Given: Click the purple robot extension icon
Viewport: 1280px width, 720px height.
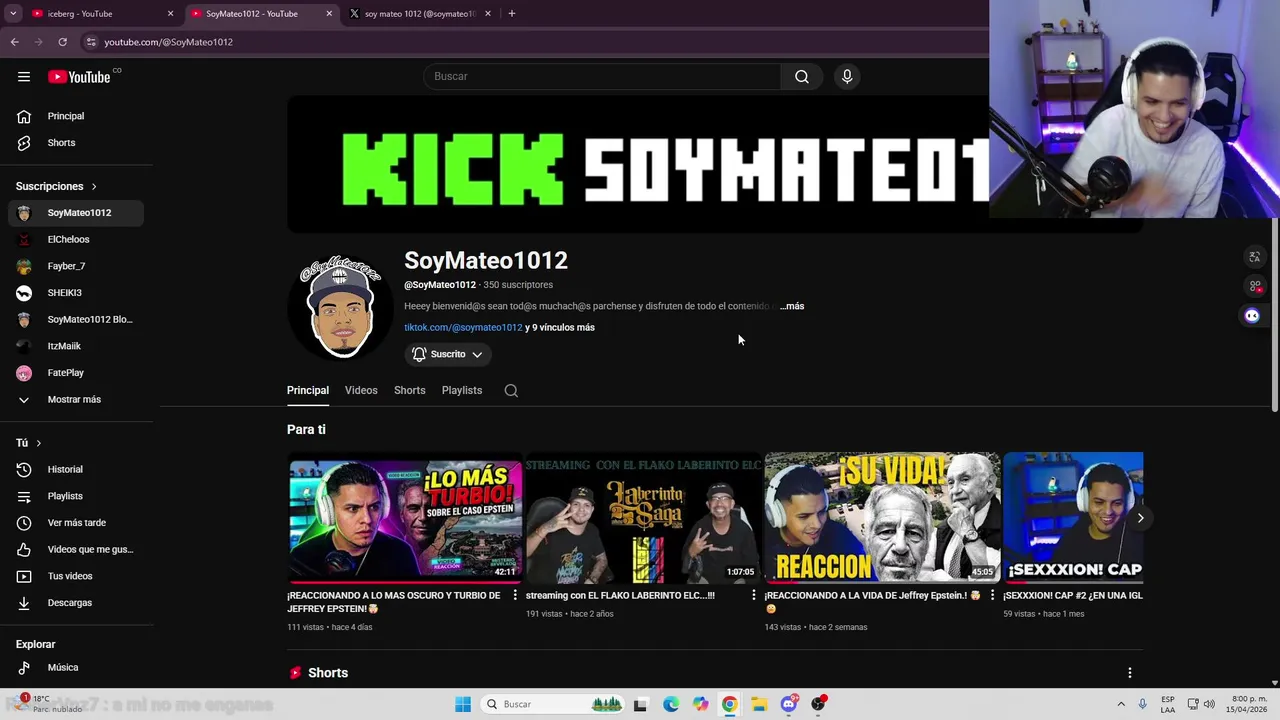Looking at the screenshot, I should [x=1252, y=316].
